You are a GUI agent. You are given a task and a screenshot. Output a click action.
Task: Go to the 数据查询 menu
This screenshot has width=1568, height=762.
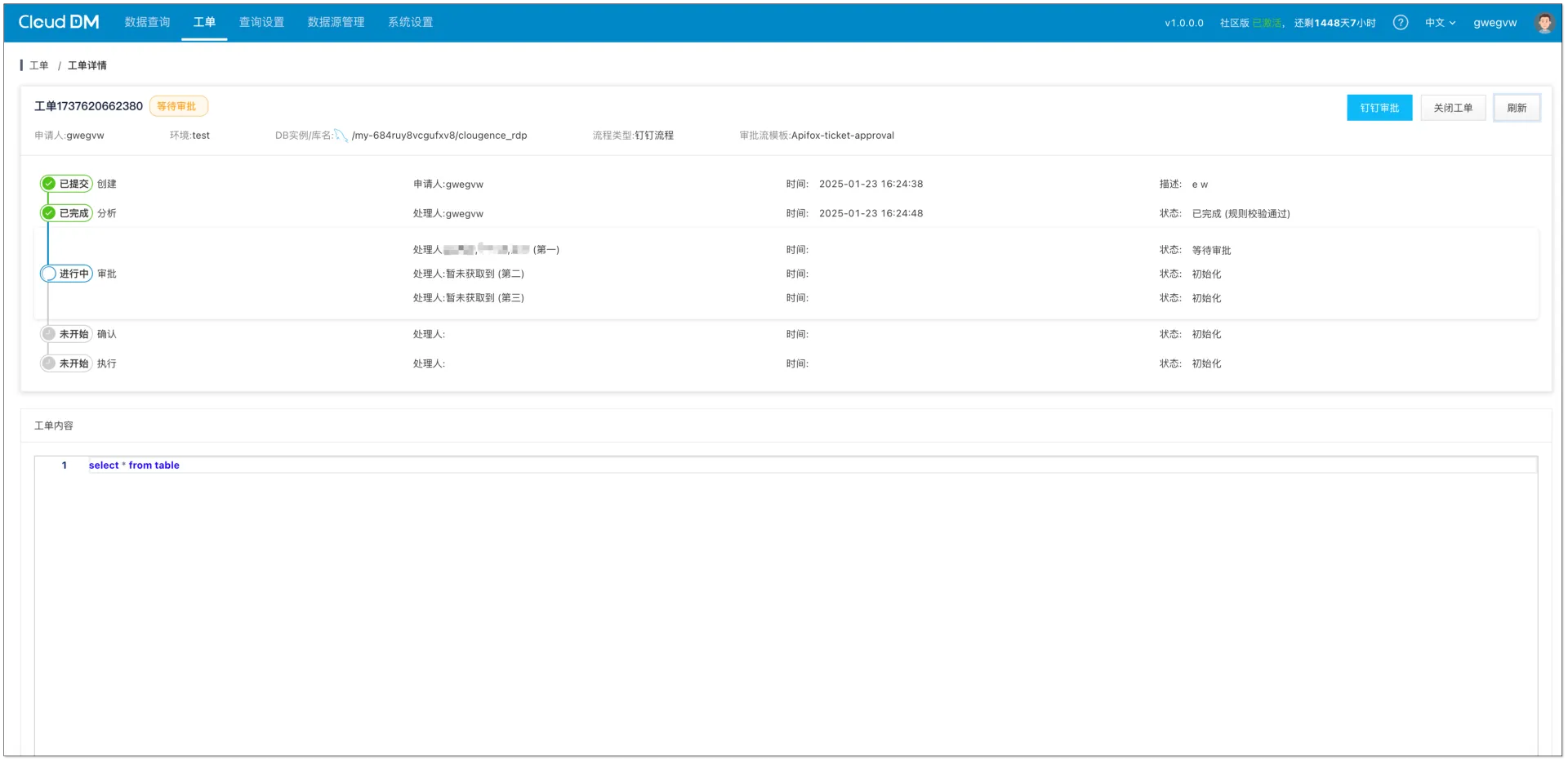147,22
